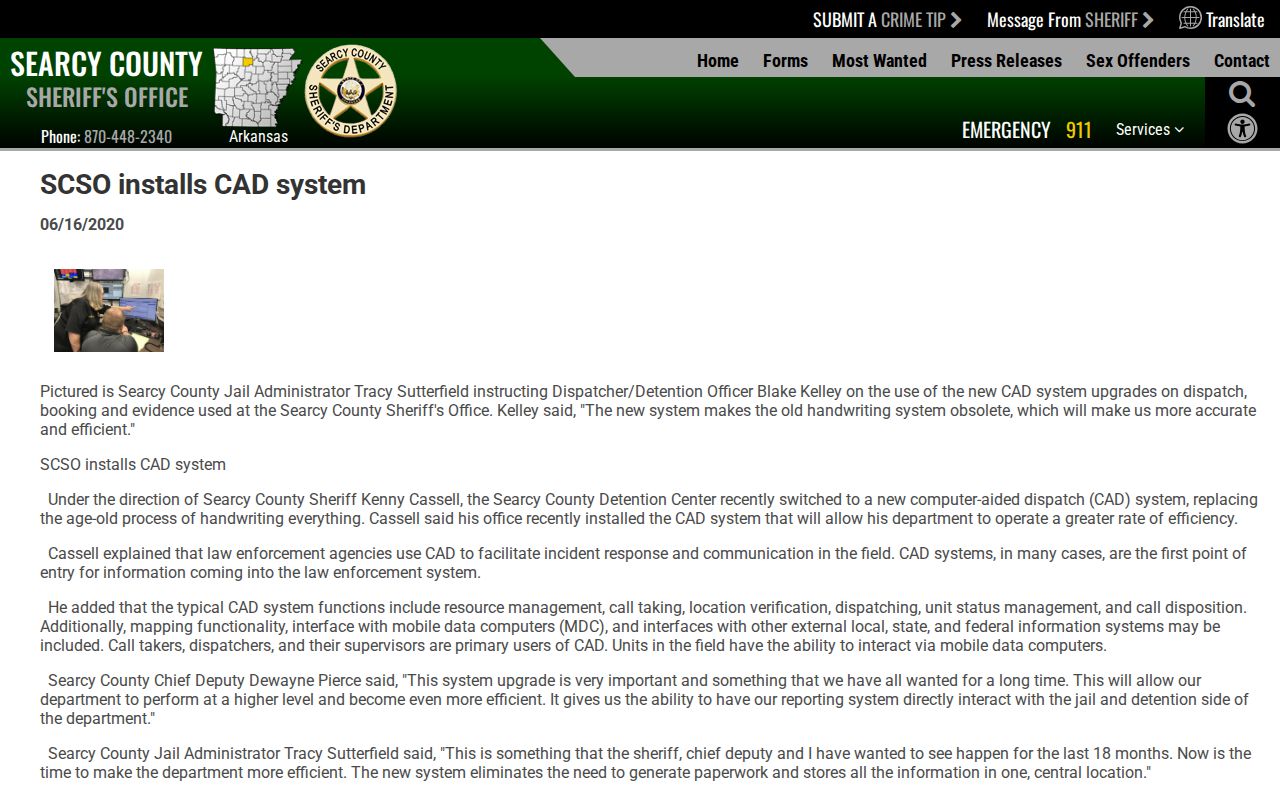This screenshot has width=1280, height=800.
Task: Open the accessibility options icon
Action: [1242, 128]
